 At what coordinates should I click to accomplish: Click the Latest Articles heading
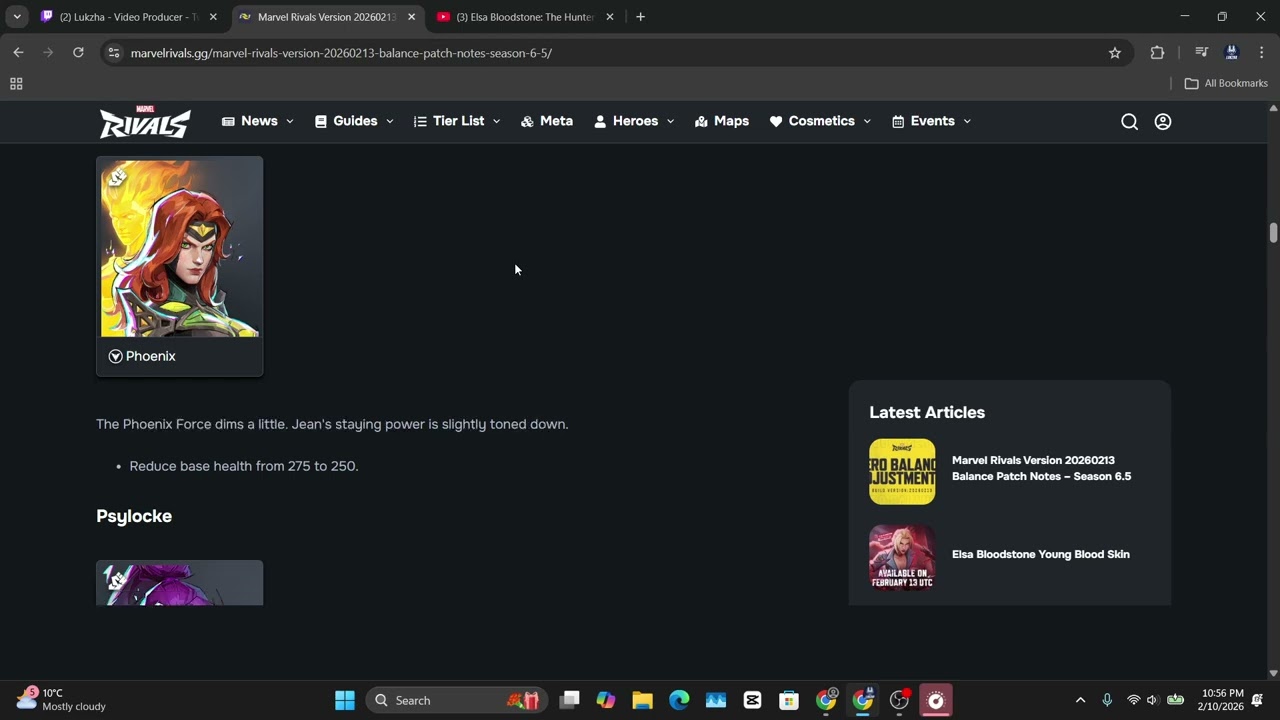(927, 412)
